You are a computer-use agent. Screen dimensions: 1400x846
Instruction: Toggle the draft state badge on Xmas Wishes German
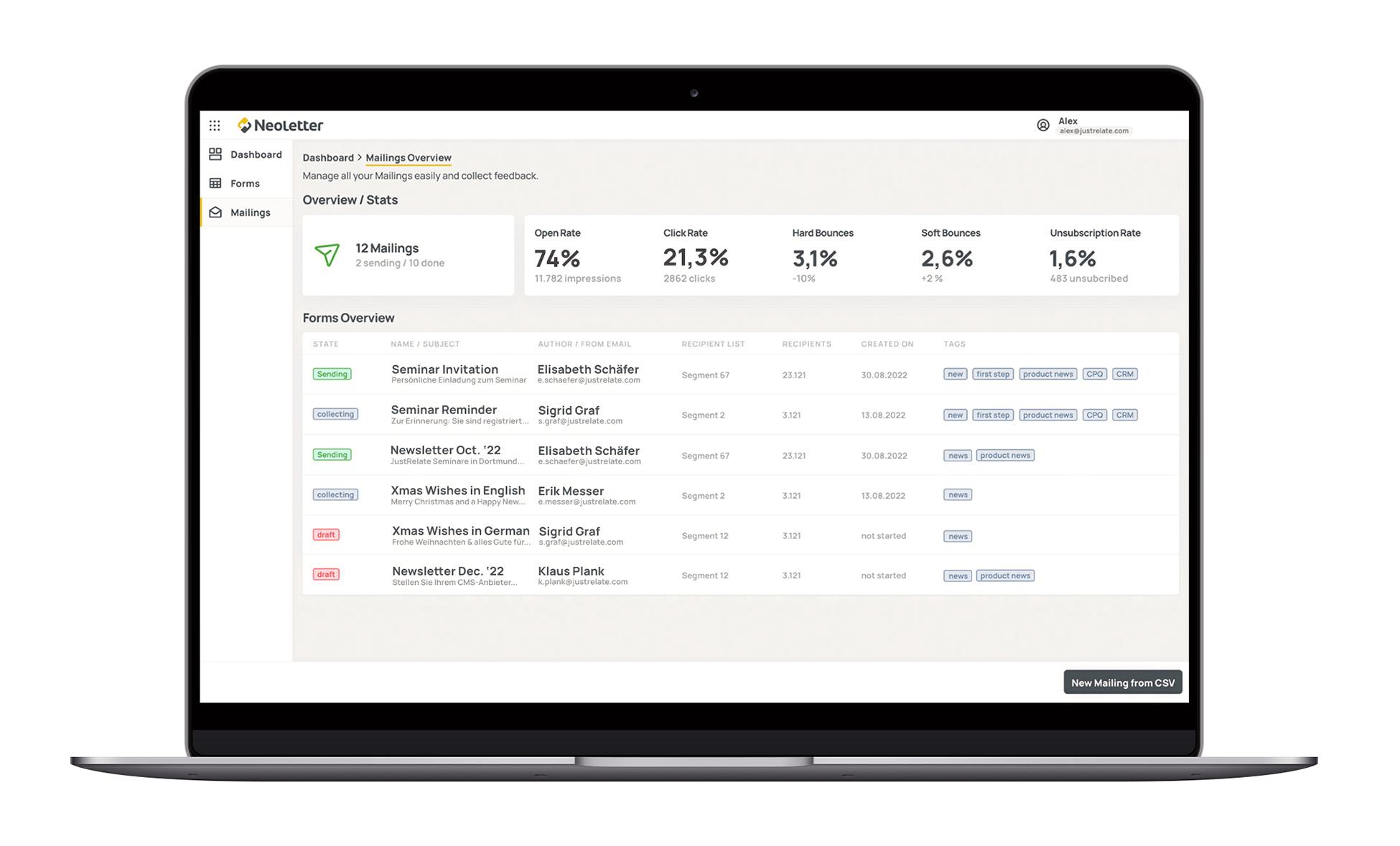(x=326, y=534)
